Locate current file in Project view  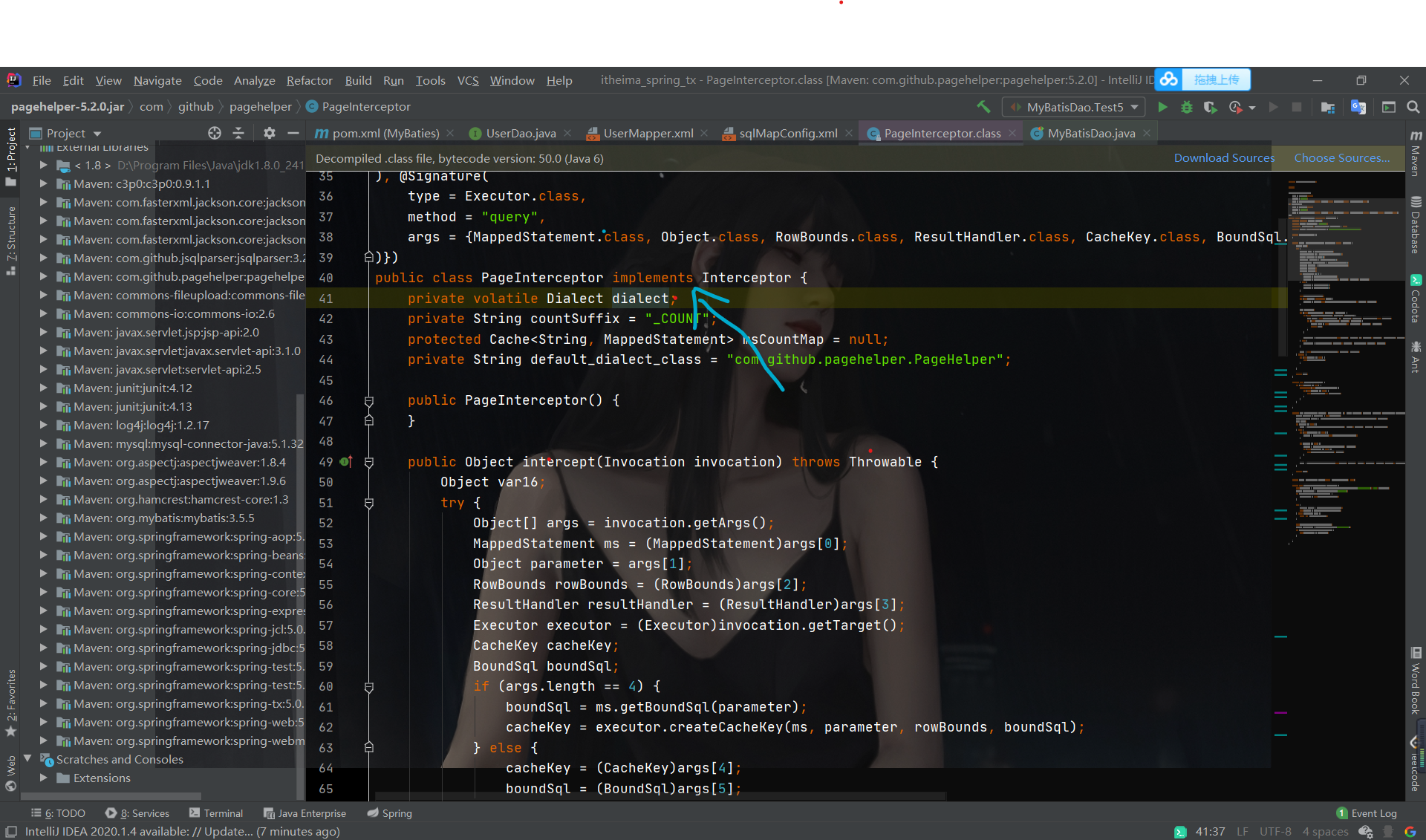pyautogui.click(x=215, y=133)
